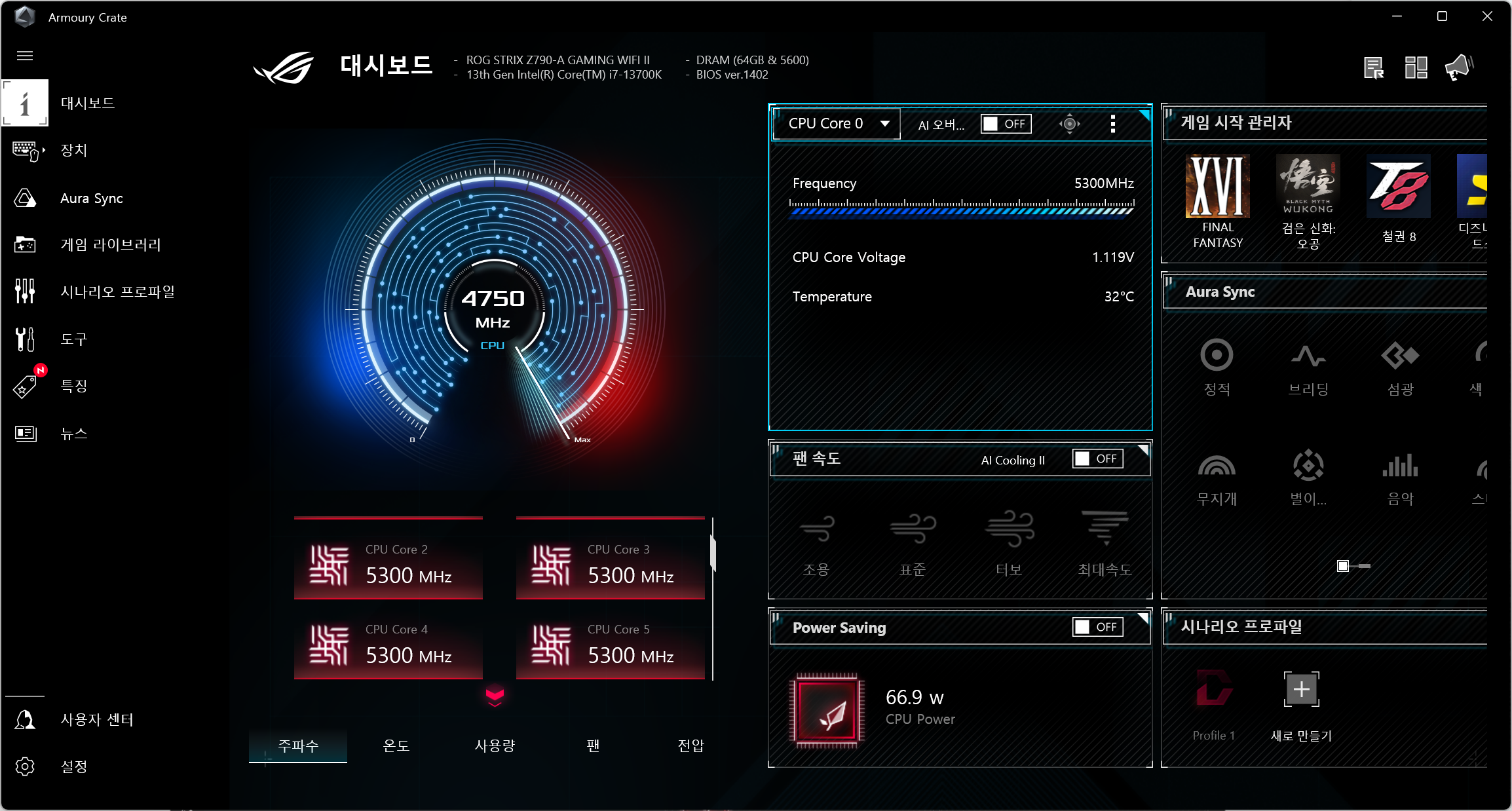Viewport: 1512px width, 811px height.
Task: Open the Aura Sync sidebar item
Action: click(x=91, y=198)
